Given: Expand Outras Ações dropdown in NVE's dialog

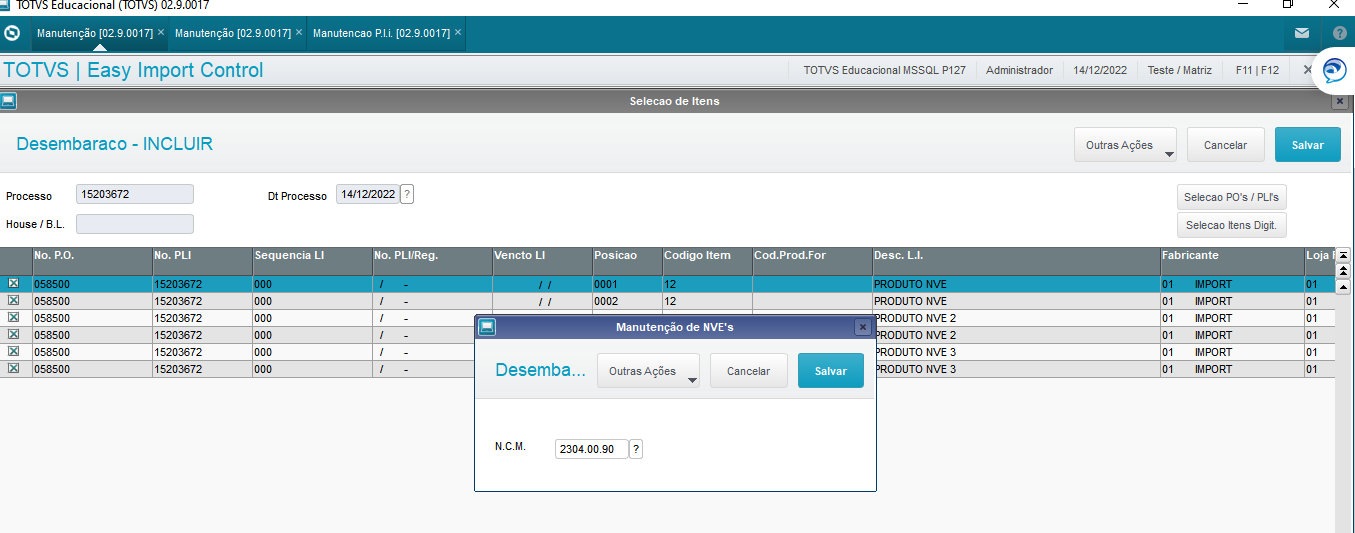Looking at the screenshot, I should point(648,371).
